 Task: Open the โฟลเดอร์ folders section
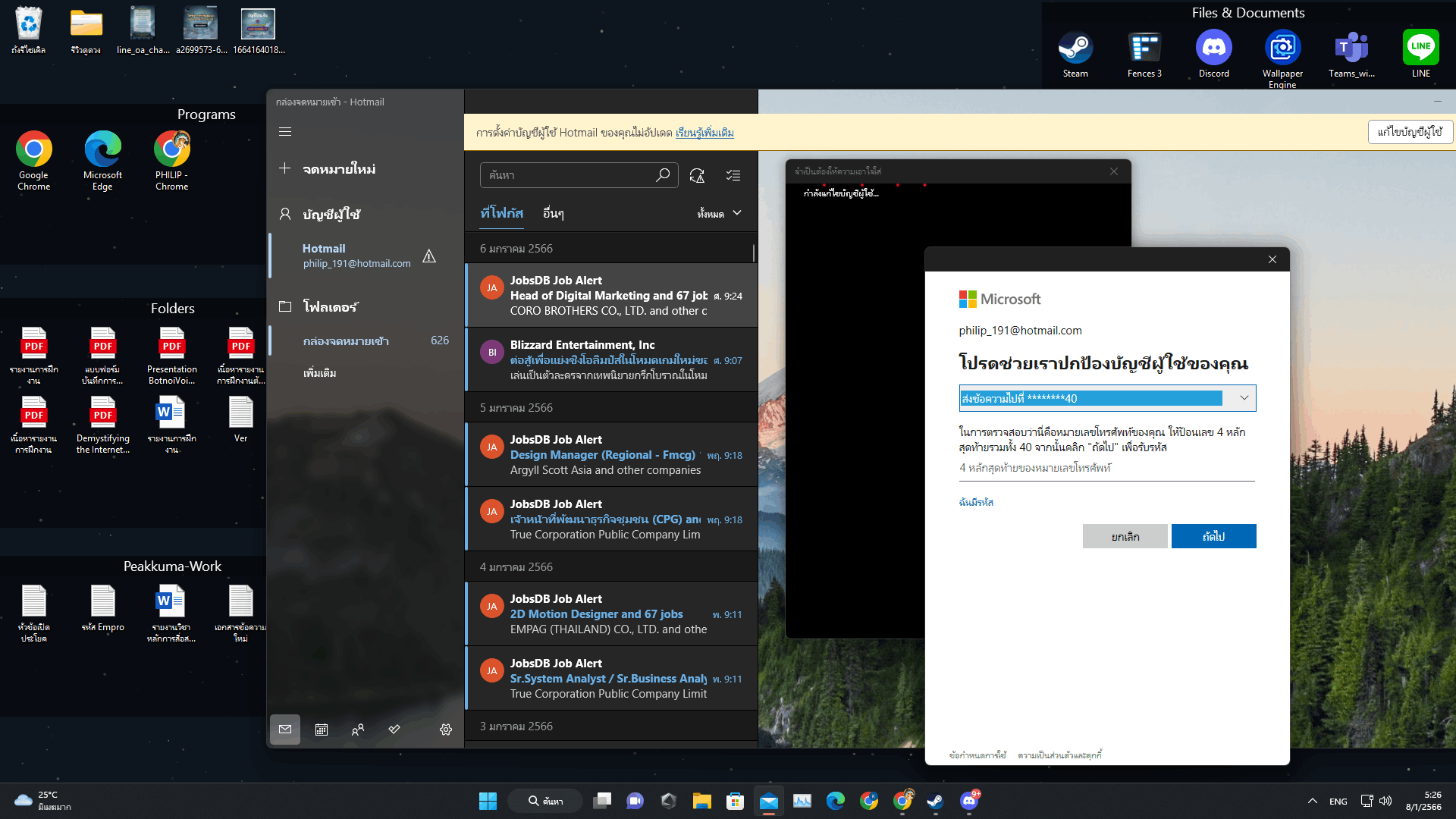[318, 306]
